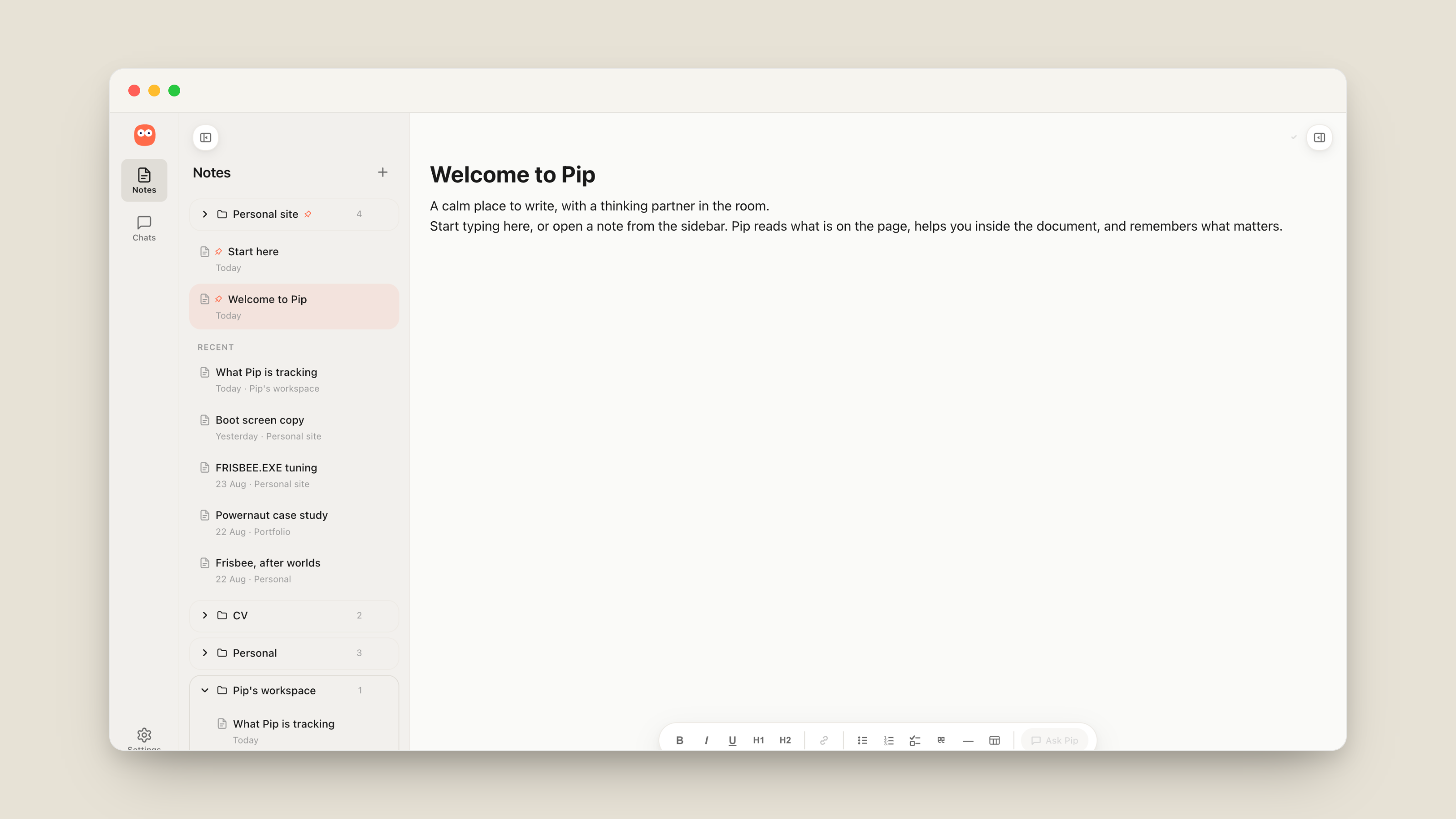Insert a bulleted list

click(863, 740)
